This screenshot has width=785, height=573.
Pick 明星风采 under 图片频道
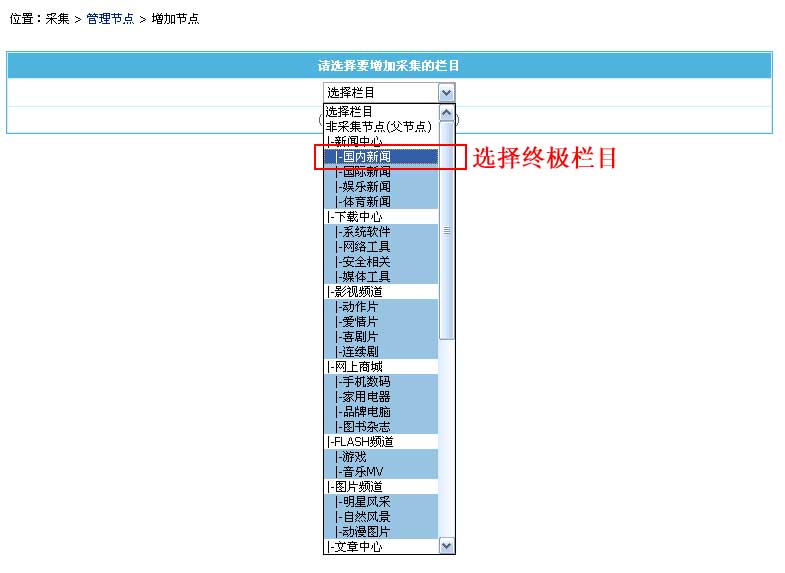(x=365, y=502)
